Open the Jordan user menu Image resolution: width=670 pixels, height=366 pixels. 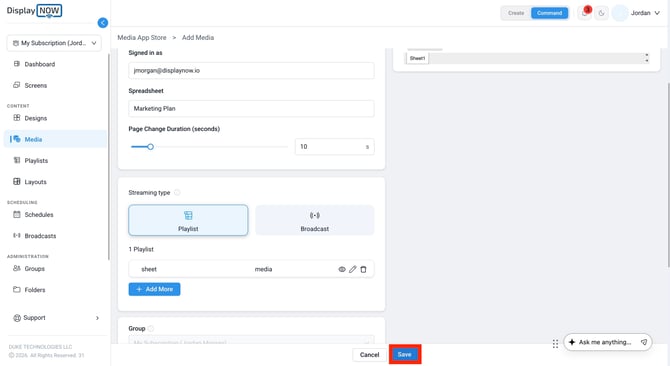(x=645, y=13)
